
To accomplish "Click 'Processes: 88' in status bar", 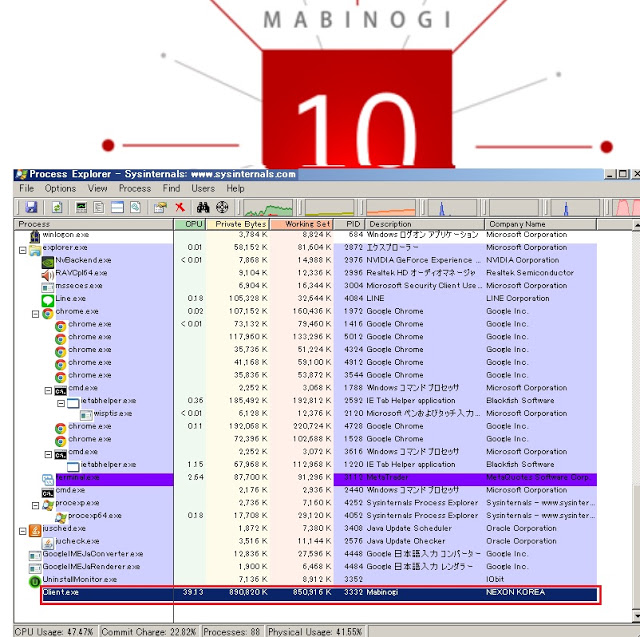I will click(x=232, y=632).
